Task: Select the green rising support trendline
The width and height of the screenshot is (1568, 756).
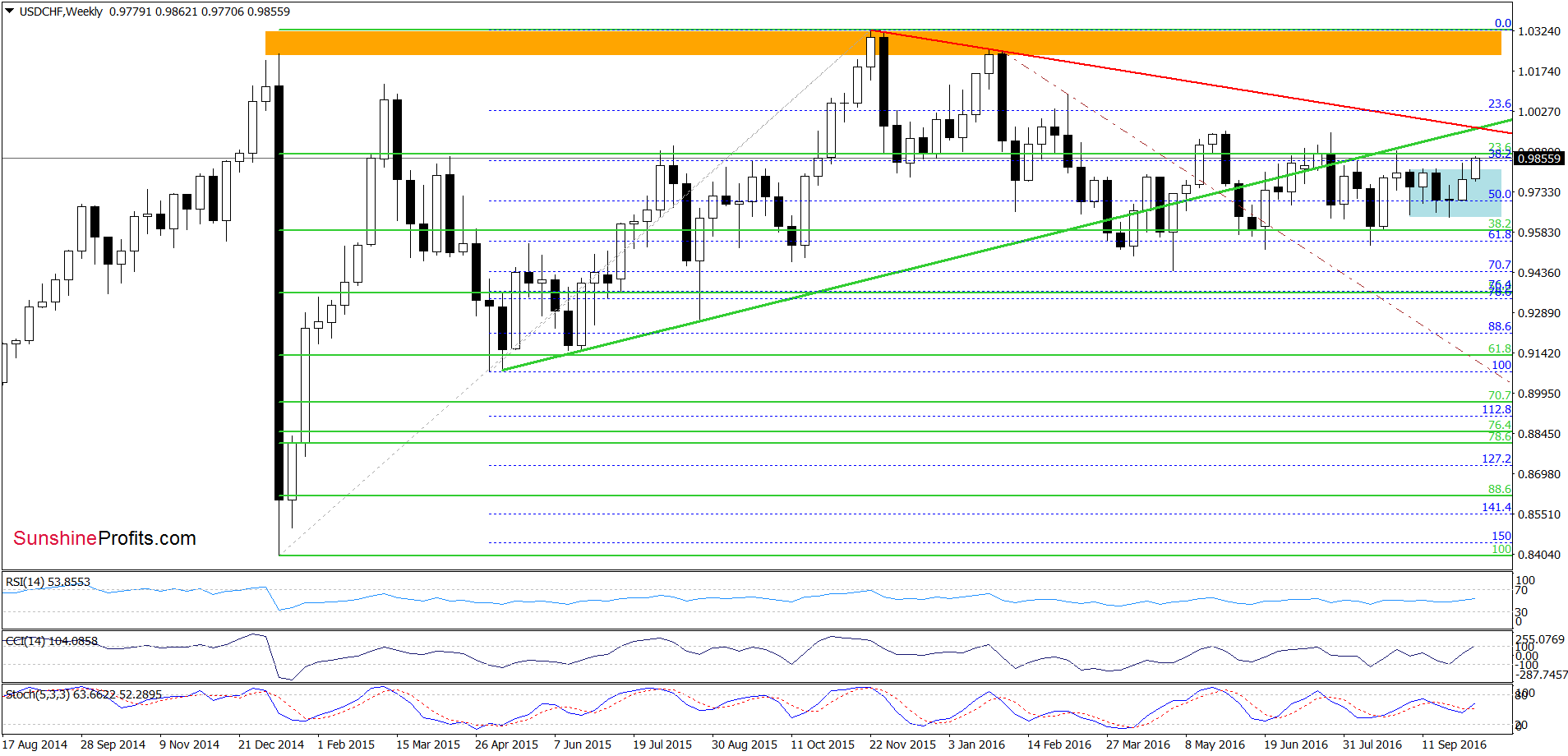Action: coord(1007,244)
